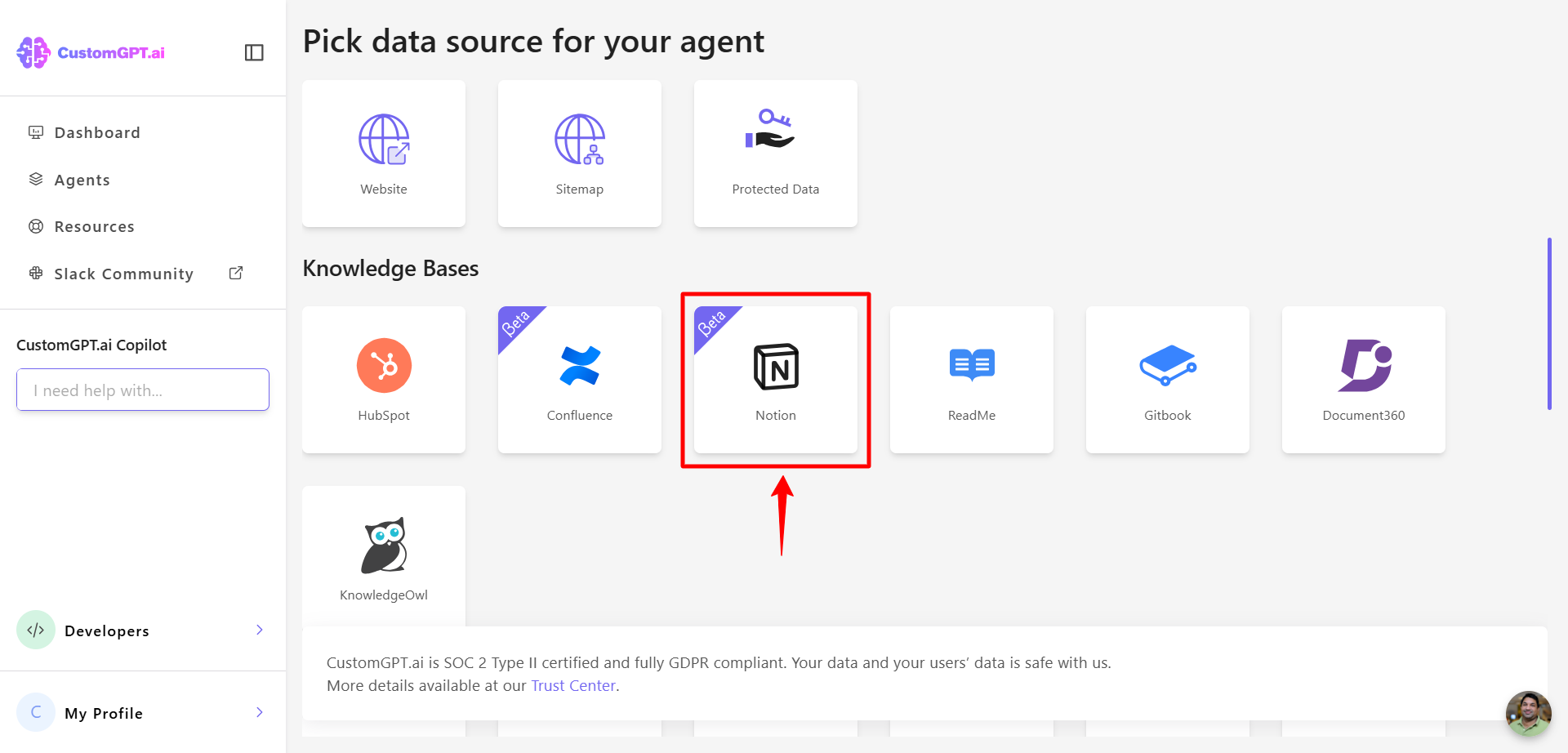Click the CustomGPT.ai Copilot heading
This screenshot has height=753, width=1568.
(x=91, y=345)
